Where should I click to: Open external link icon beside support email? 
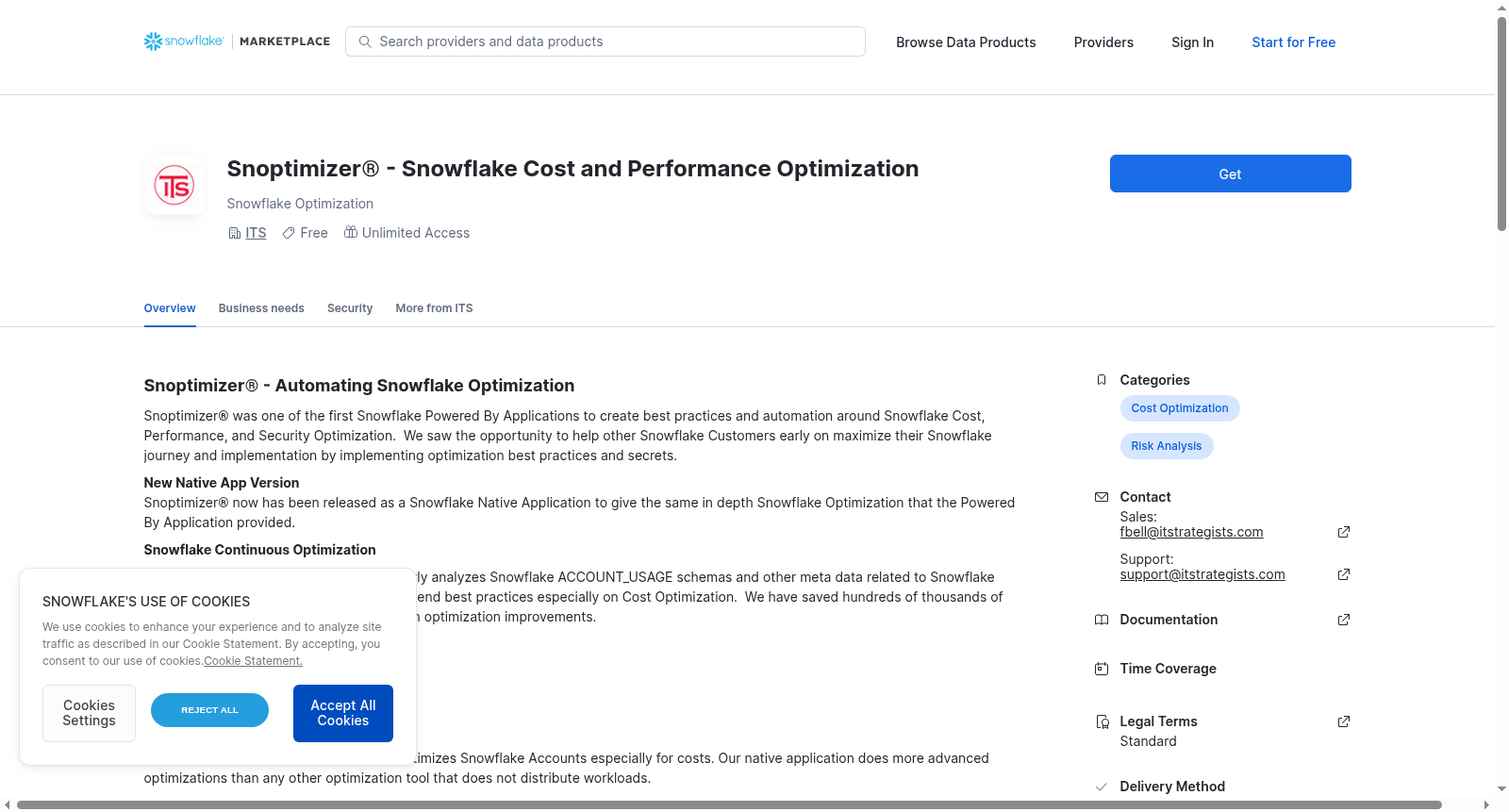pyautogui.click(x=1344, y=574)
